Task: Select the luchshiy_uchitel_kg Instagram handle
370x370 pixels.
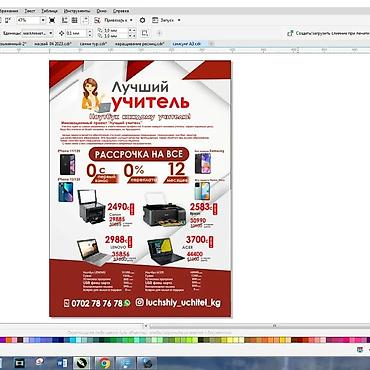Action: pyautogui.click(x=183, y=303)
